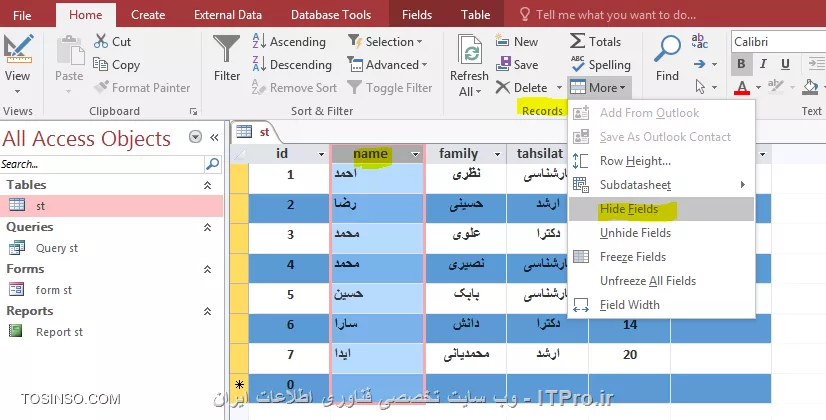Click the Find magnifier icon

[x=667, y=50]
